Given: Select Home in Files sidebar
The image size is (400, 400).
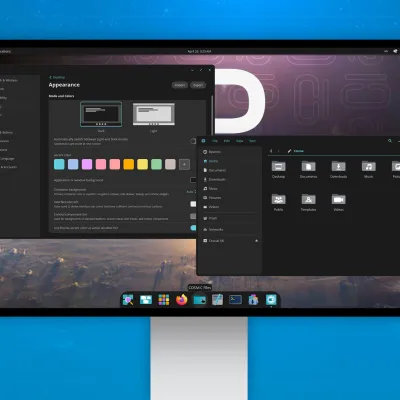Looking at the screenshot, I should [x=229, y=161].
